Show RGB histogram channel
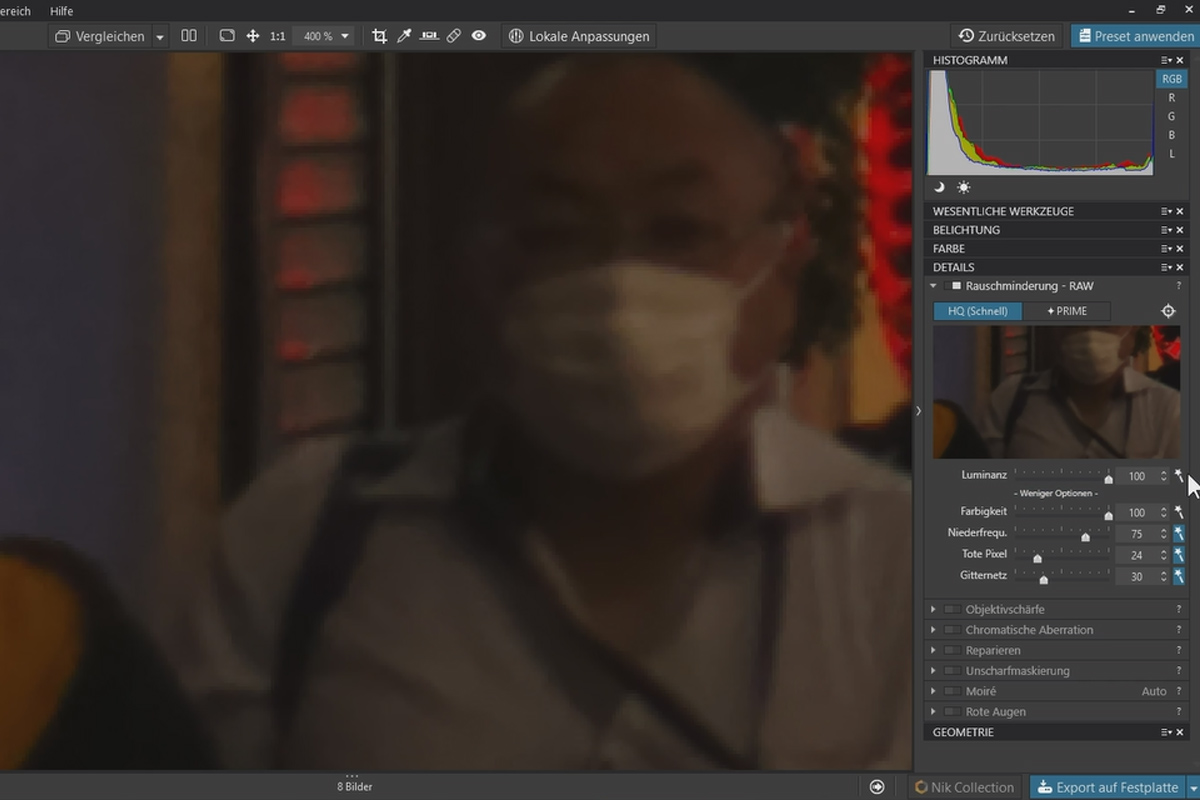This screenshot has height=800, width=1200. point(1171,79)
